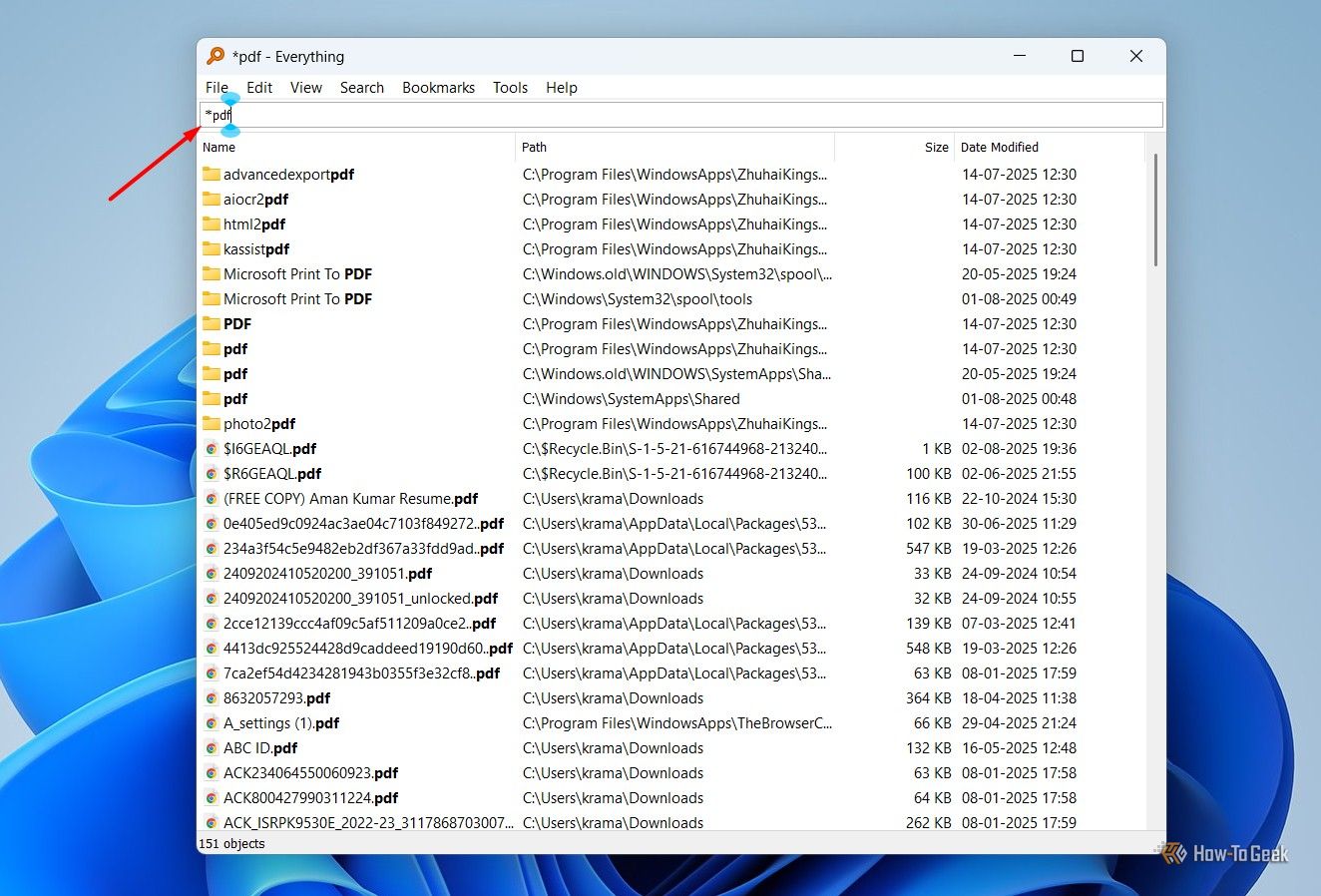Sort results by the Path column header

674,147
